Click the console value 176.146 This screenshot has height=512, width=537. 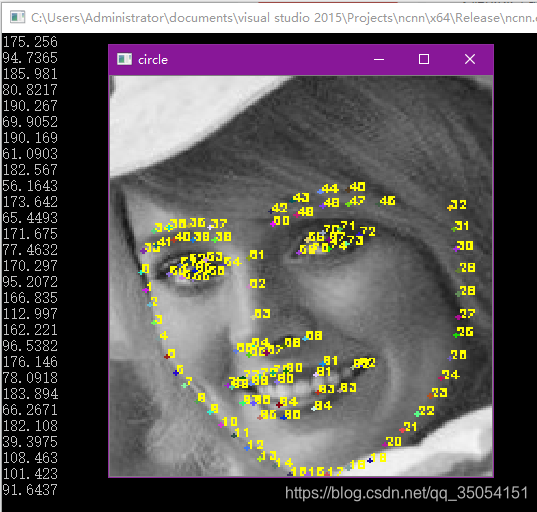pyautogui.click(x=30, y=362)
